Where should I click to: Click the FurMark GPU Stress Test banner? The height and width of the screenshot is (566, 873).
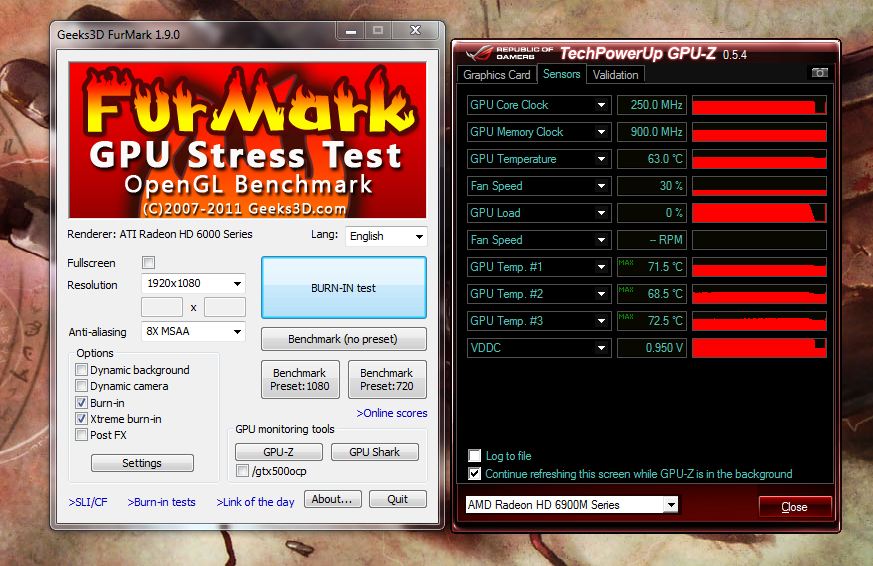tap(247, 140)
